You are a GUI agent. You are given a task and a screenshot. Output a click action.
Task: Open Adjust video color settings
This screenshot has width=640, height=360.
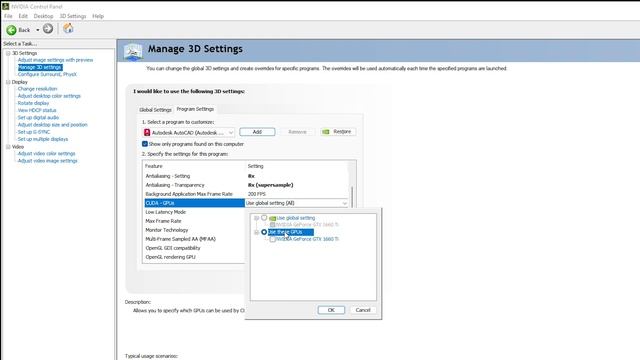tap(46, 153)
